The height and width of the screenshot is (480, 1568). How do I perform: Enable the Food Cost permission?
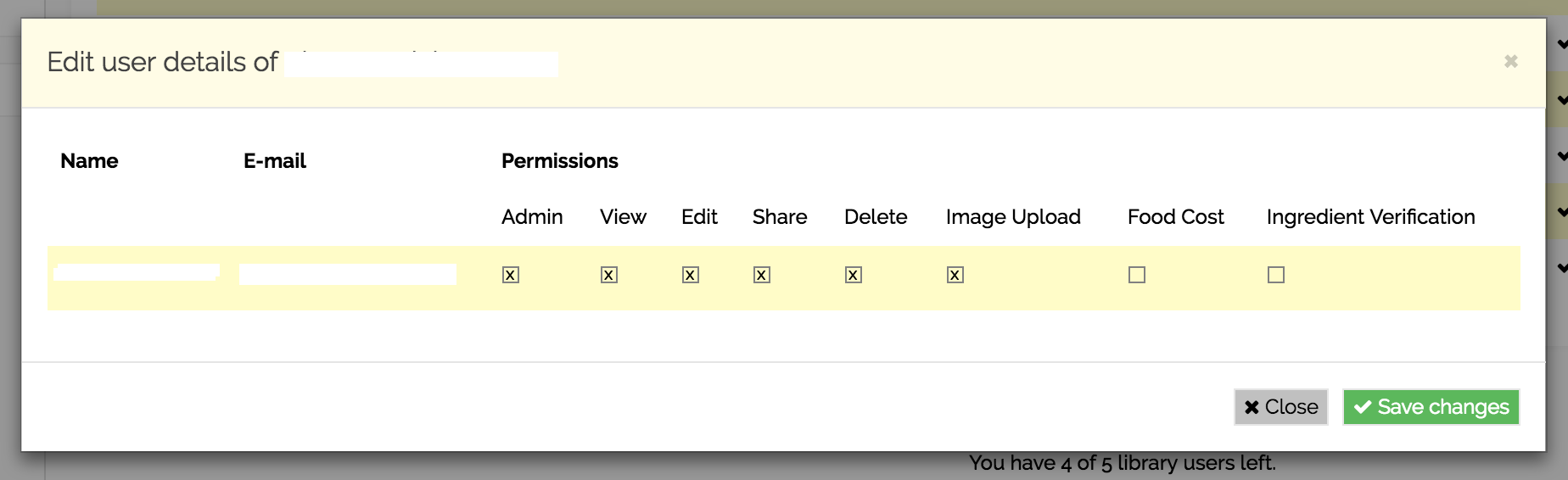1137,275
